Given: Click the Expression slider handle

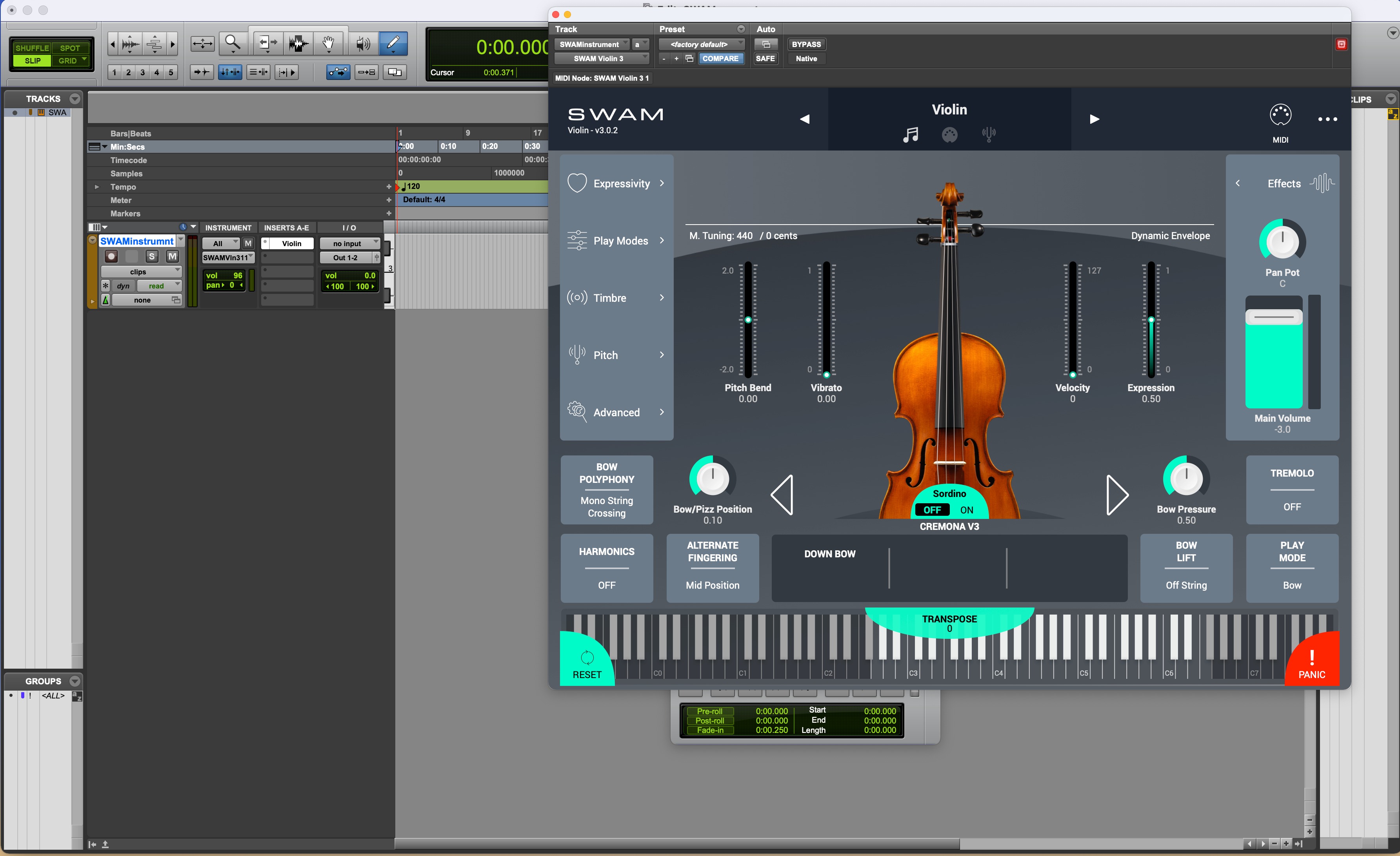Looking at the screenshot, I should pyautogui.click(x=1151, y=320).
